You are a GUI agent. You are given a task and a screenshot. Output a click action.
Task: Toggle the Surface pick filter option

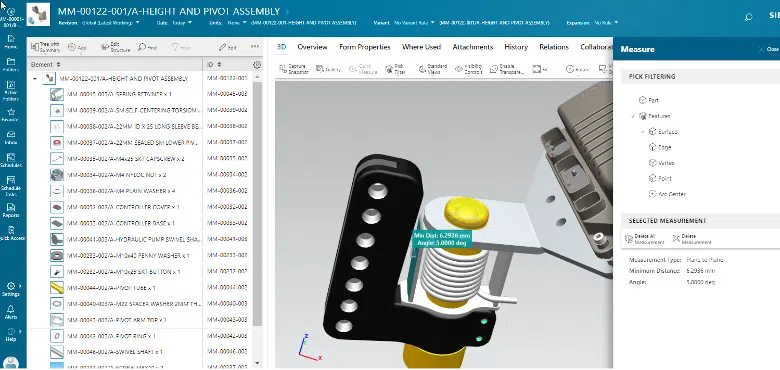tap(663, 132)
